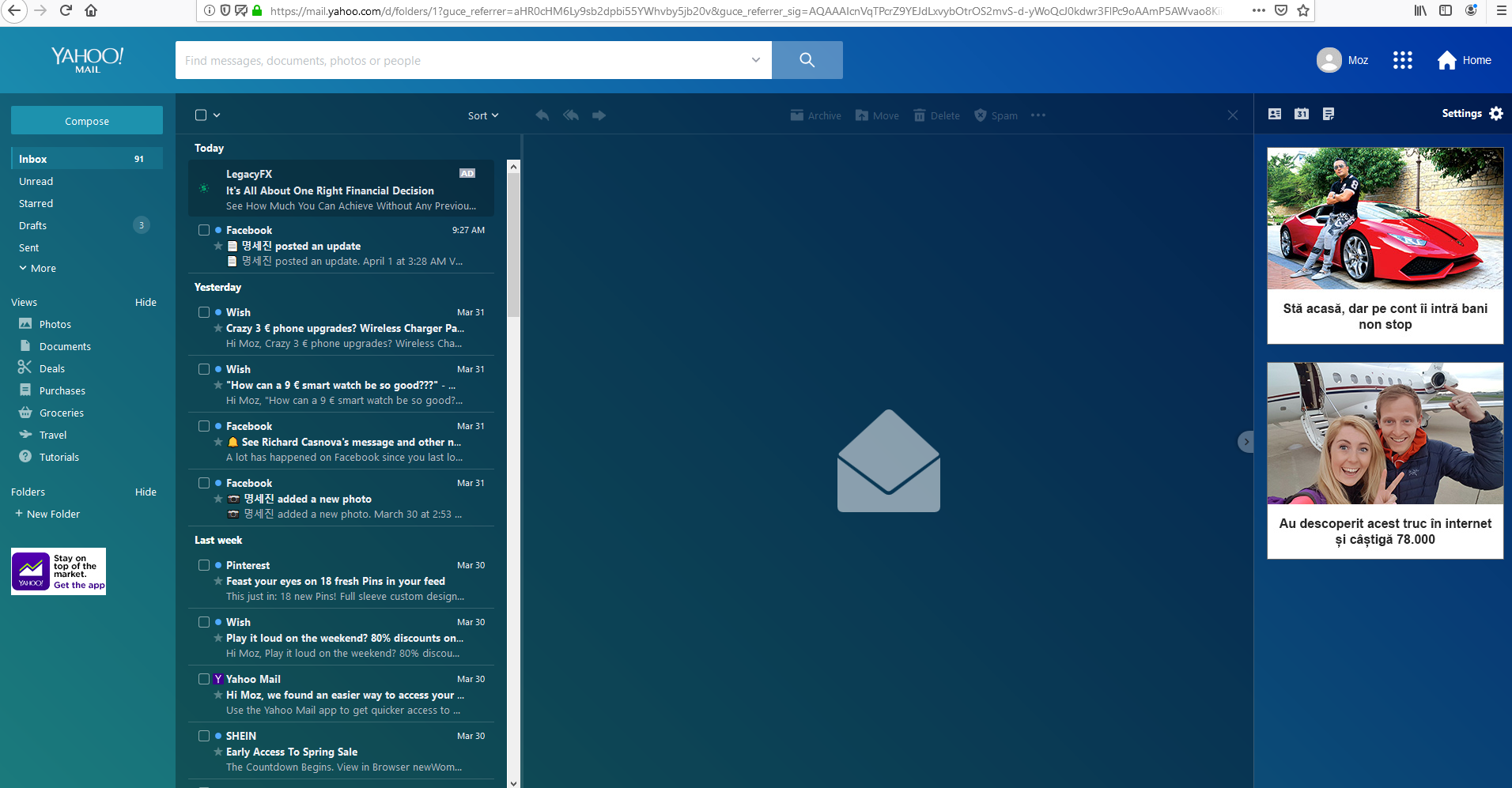Image resolution: width=1512 pixels, height=788 pixels.
Task: Open Settings with the gear icon
Action: (1496, 113)
